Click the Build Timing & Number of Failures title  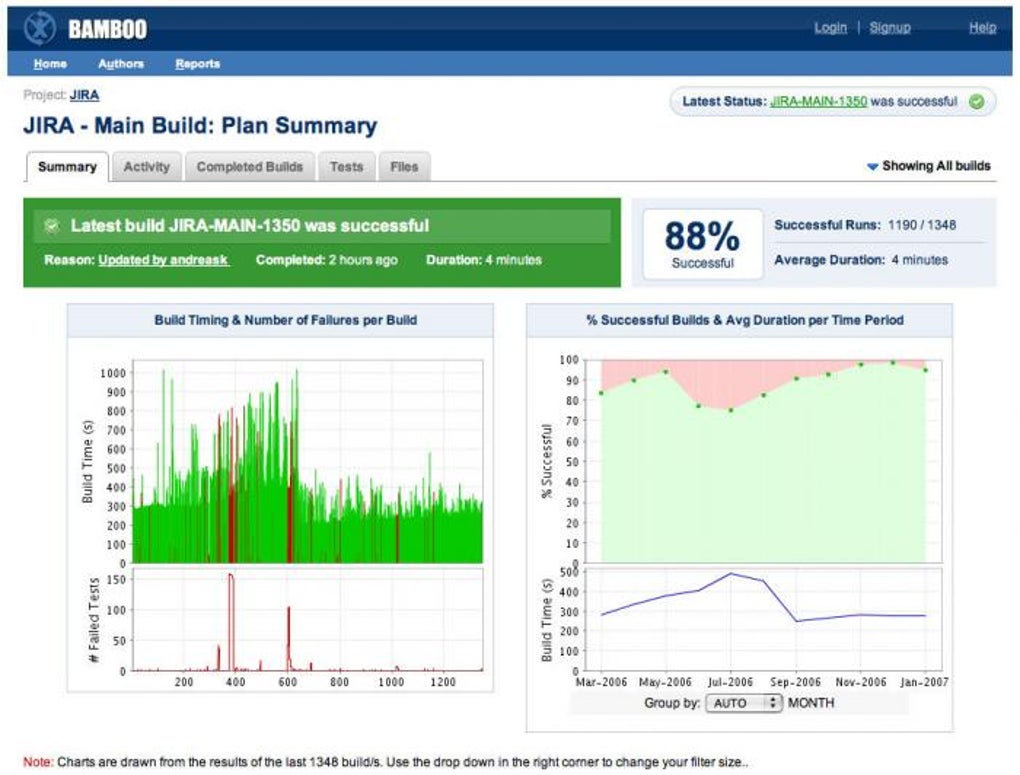(x=286, y=320)
